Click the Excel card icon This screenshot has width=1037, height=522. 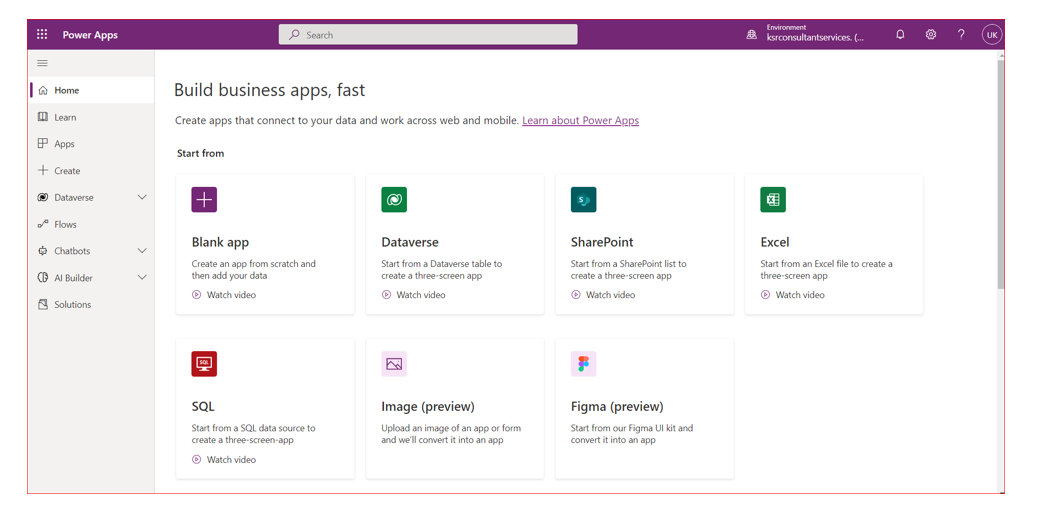773,199
